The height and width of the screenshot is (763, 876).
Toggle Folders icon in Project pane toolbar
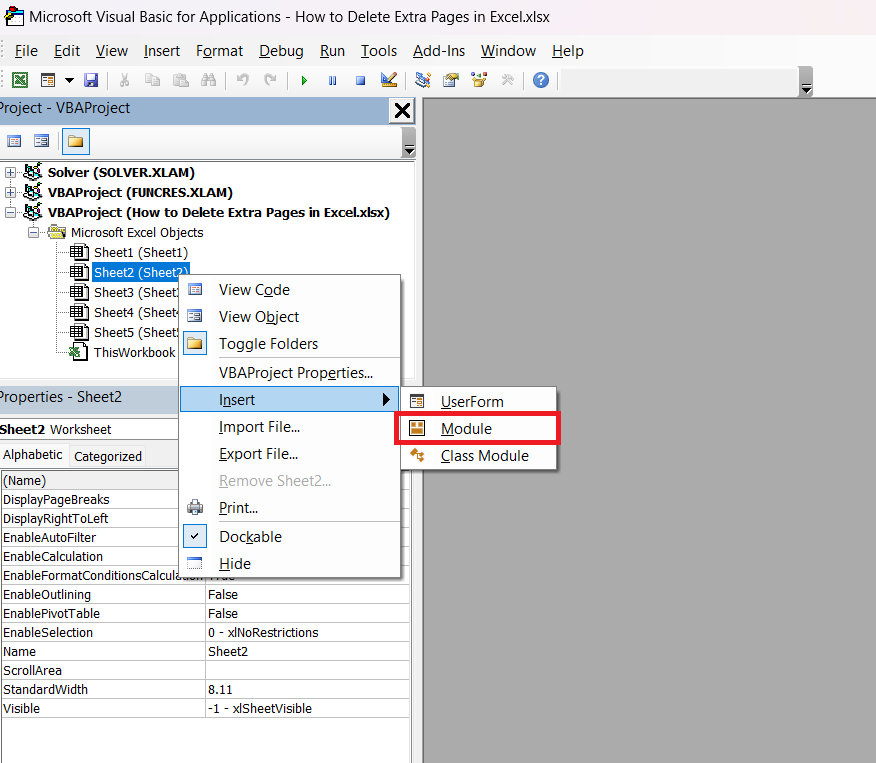(75, 141)
